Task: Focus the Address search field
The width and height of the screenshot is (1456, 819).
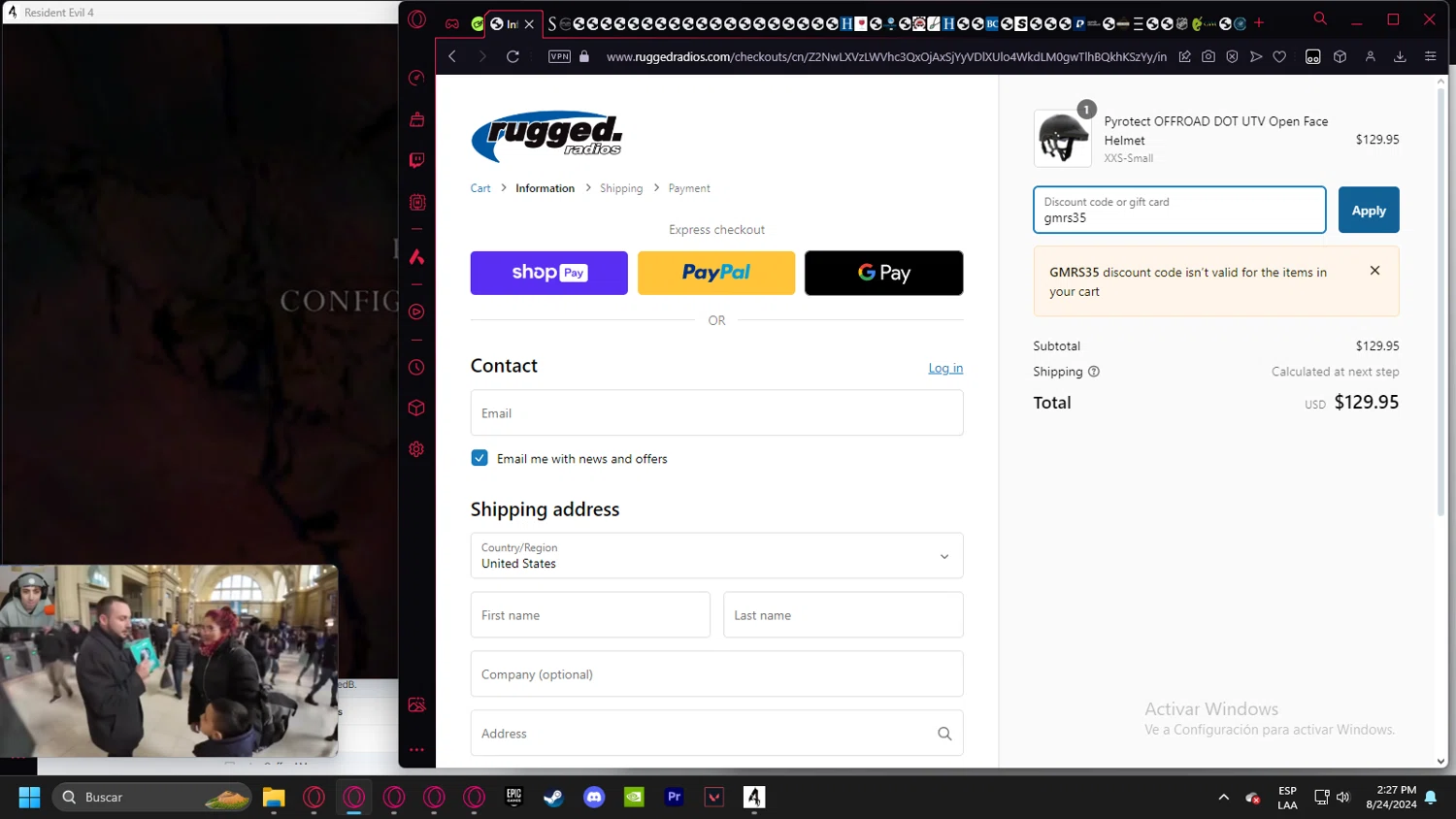Action: pyautogui.click(x=717, y=734)
